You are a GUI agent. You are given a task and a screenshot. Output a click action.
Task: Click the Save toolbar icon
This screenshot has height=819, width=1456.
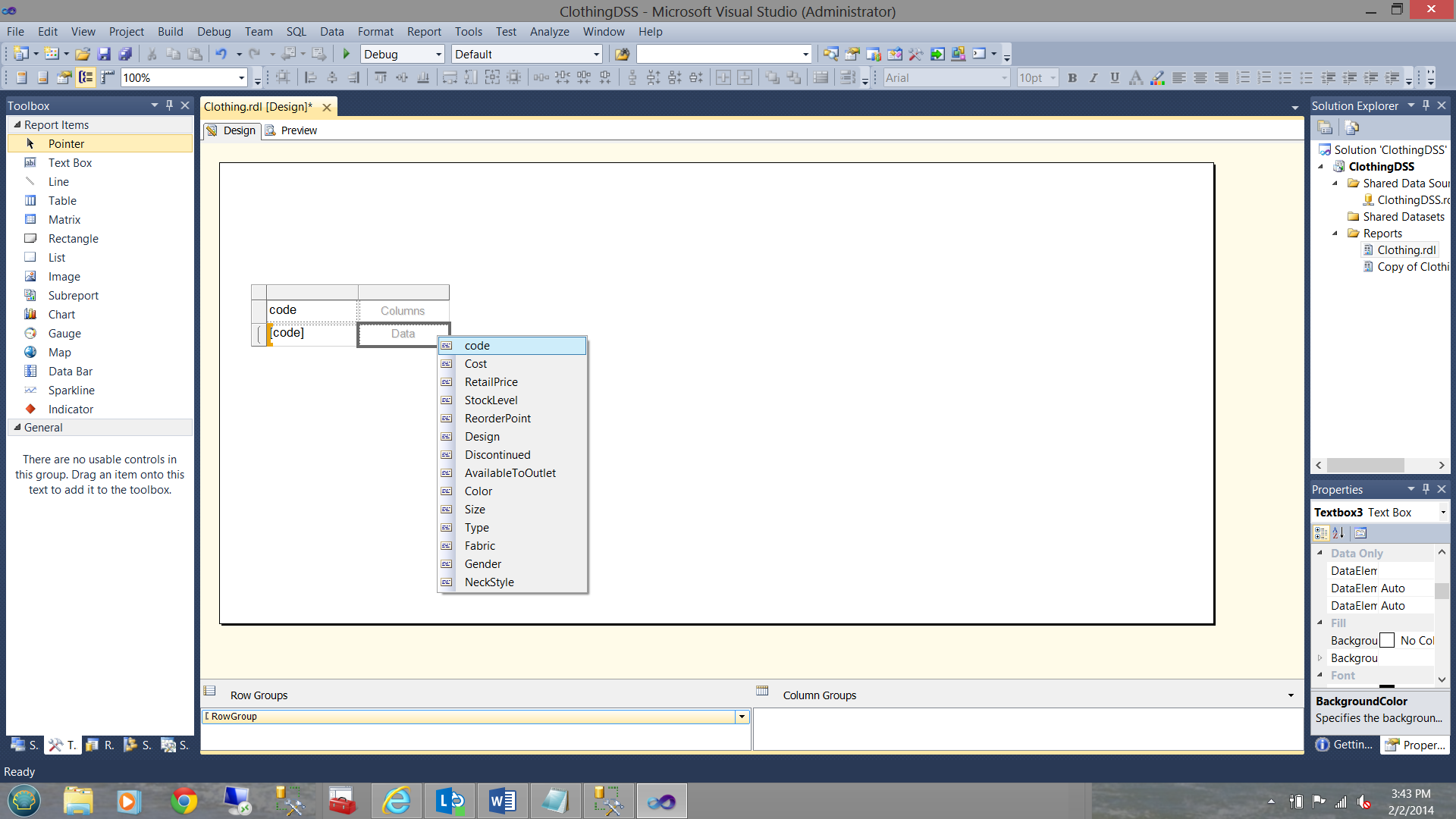104,54
